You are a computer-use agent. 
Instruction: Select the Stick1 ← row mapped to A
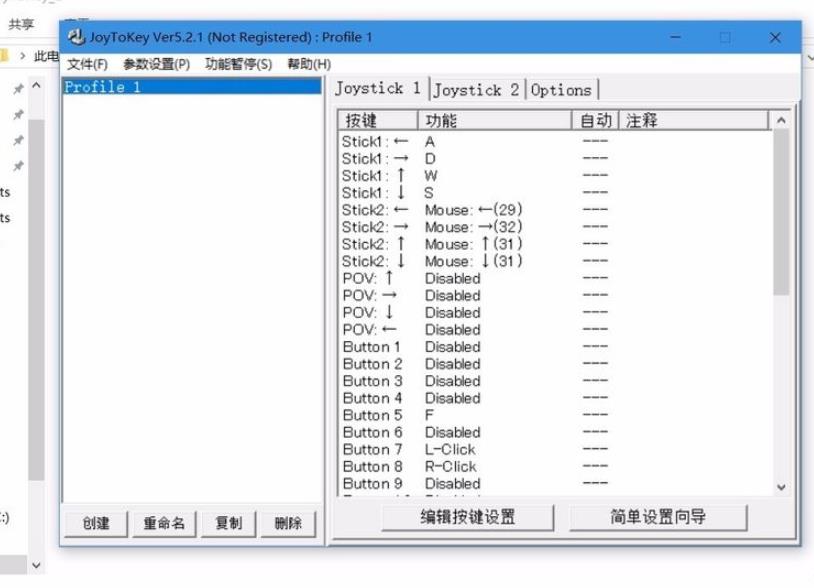pyautogui.click(x=554, y=141)
